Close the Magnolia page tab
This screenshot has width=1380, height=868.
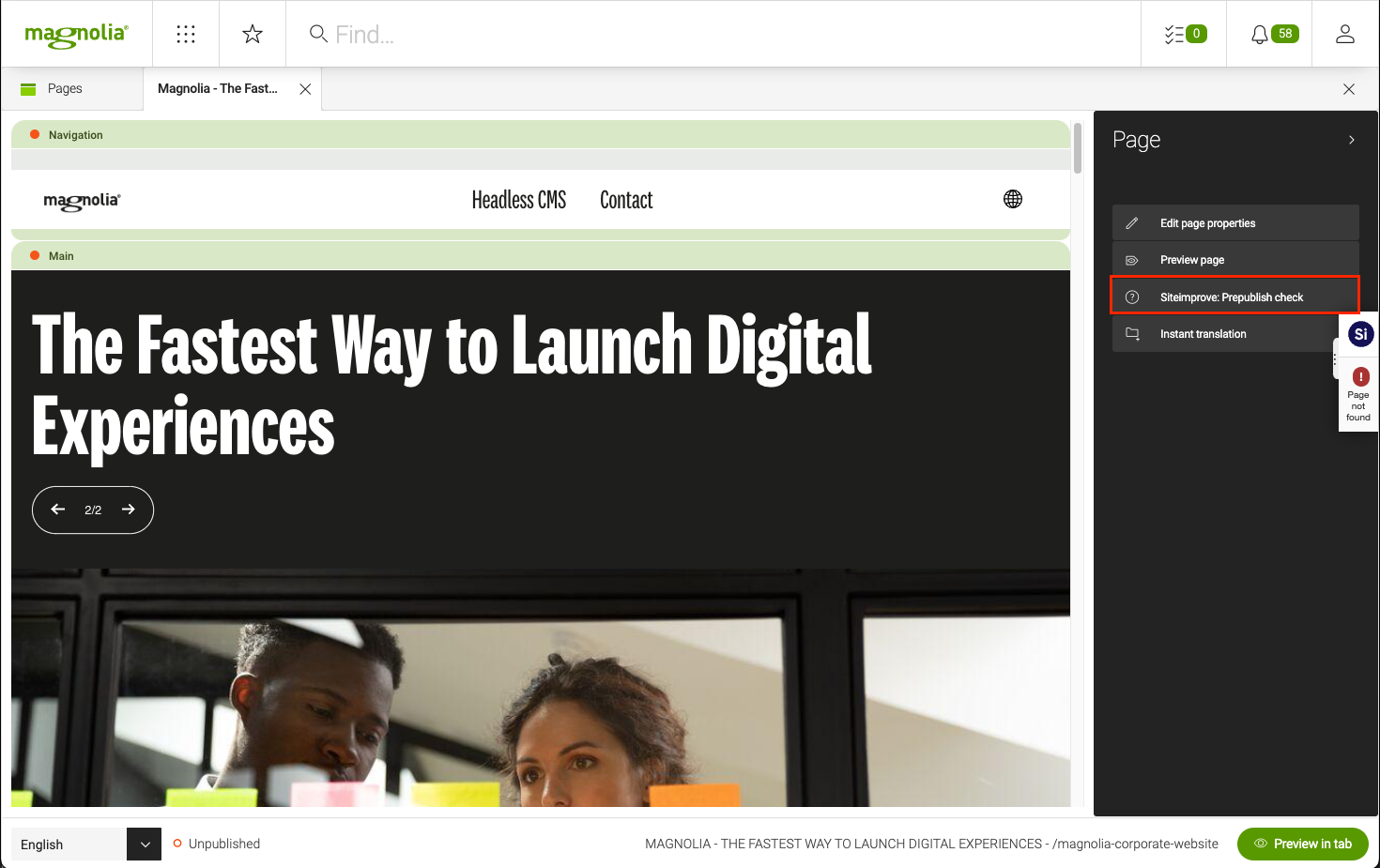[305, 89]
